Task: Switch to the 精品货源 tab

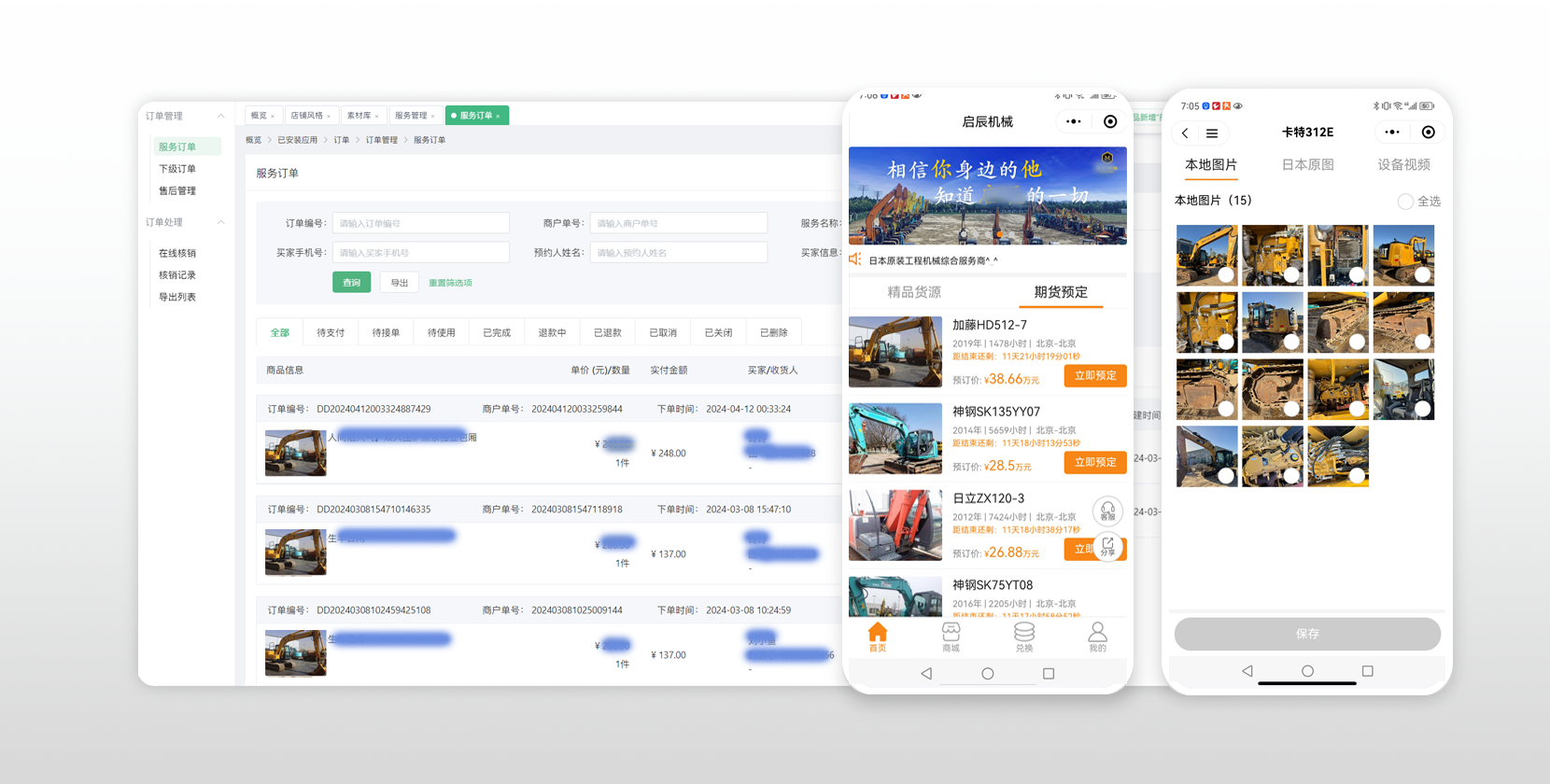Action: 914,292
